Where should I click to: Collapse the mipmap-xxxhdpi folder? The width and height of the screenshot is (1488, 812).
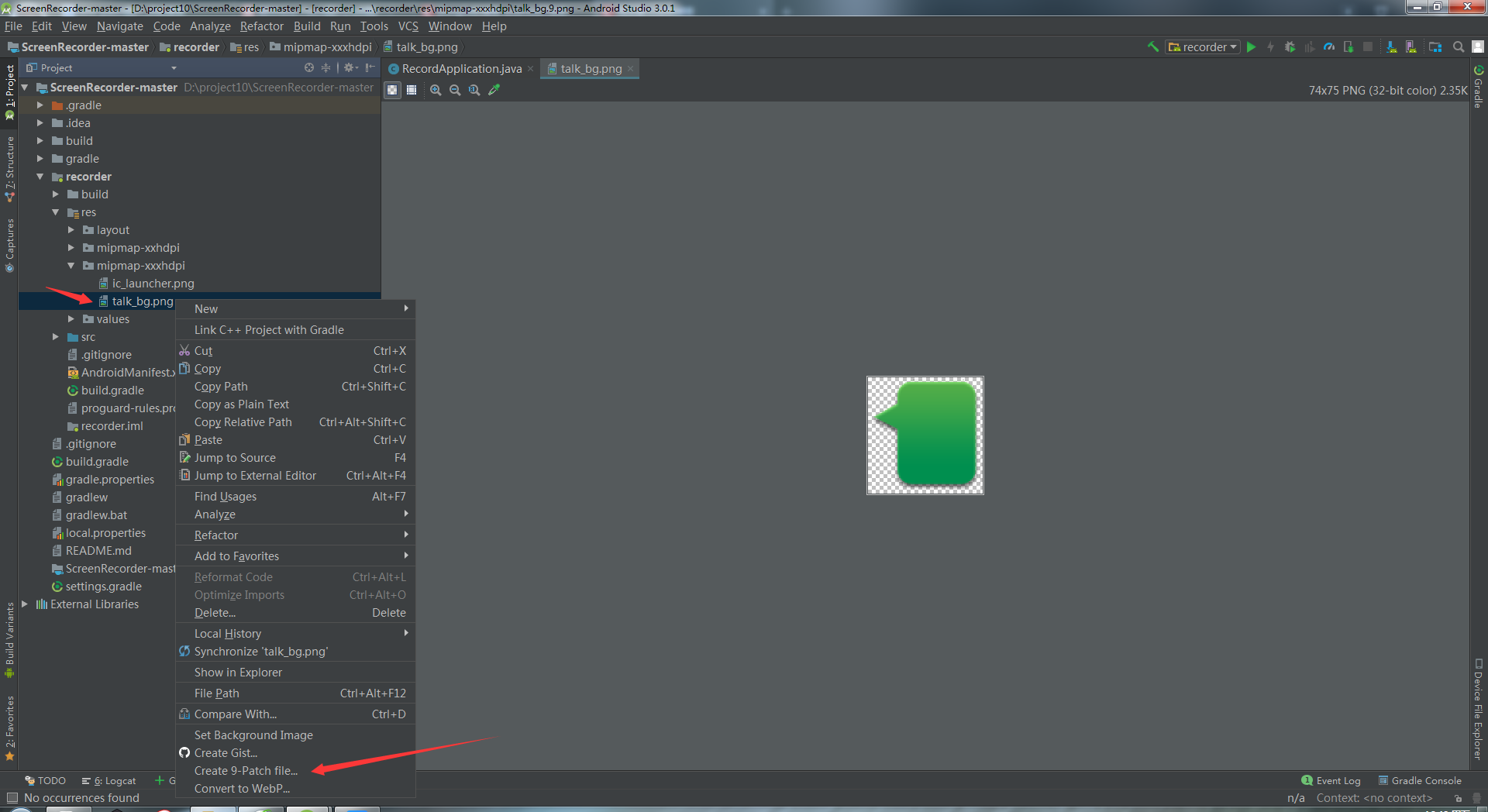[x=71, y=265]
